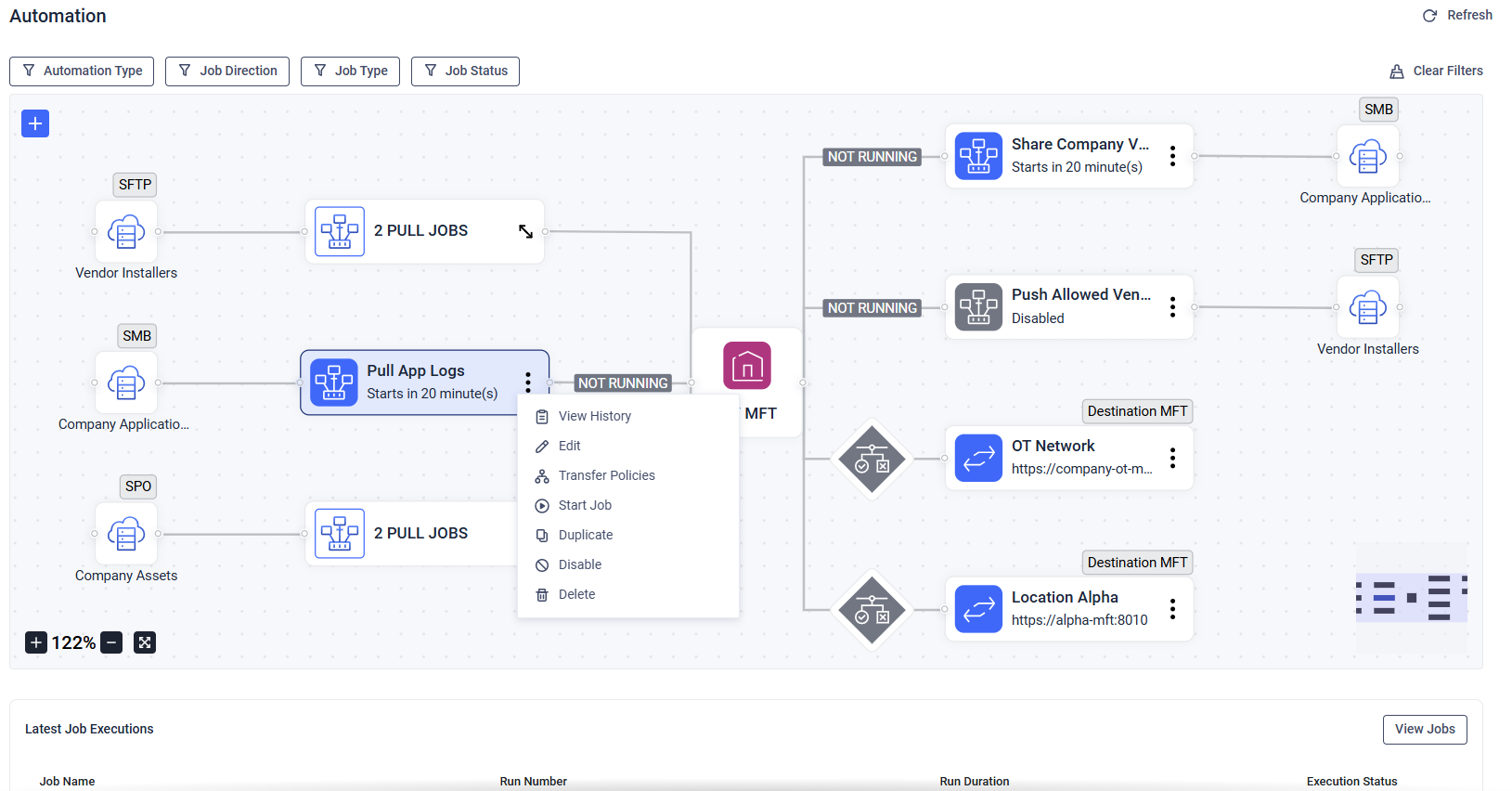Open the Automation Type filter dropdown
Image resolution: width=1512 pixels, height=791 pixels.
[x=82, y=71]
